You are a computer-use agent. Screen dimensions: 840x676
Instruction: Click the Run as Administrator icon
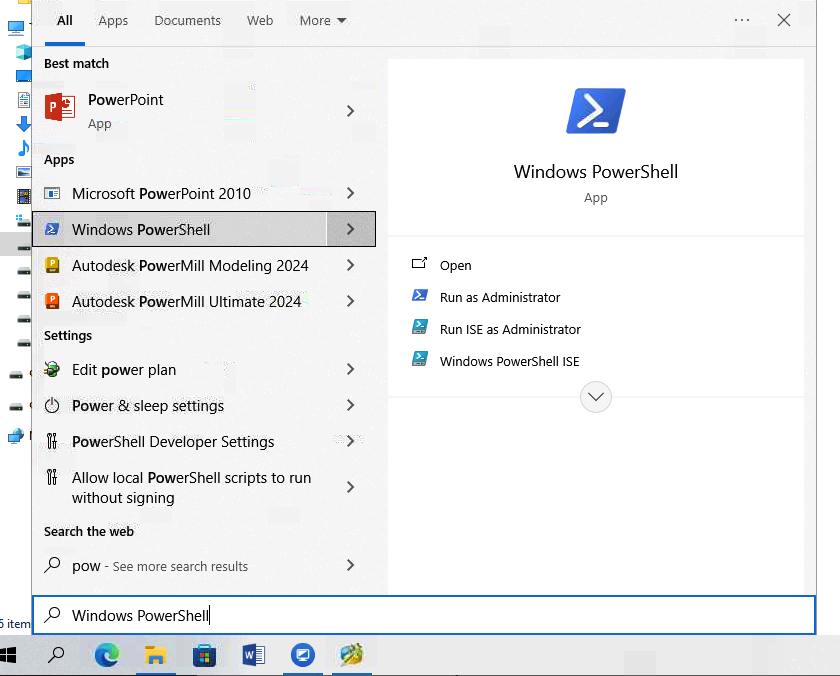point(419,296)
